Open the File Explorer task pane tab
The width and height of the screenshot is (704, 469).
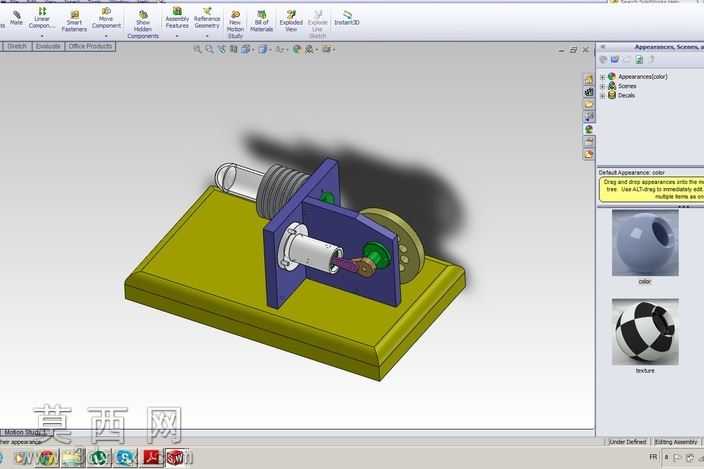[x=589, y=104]
